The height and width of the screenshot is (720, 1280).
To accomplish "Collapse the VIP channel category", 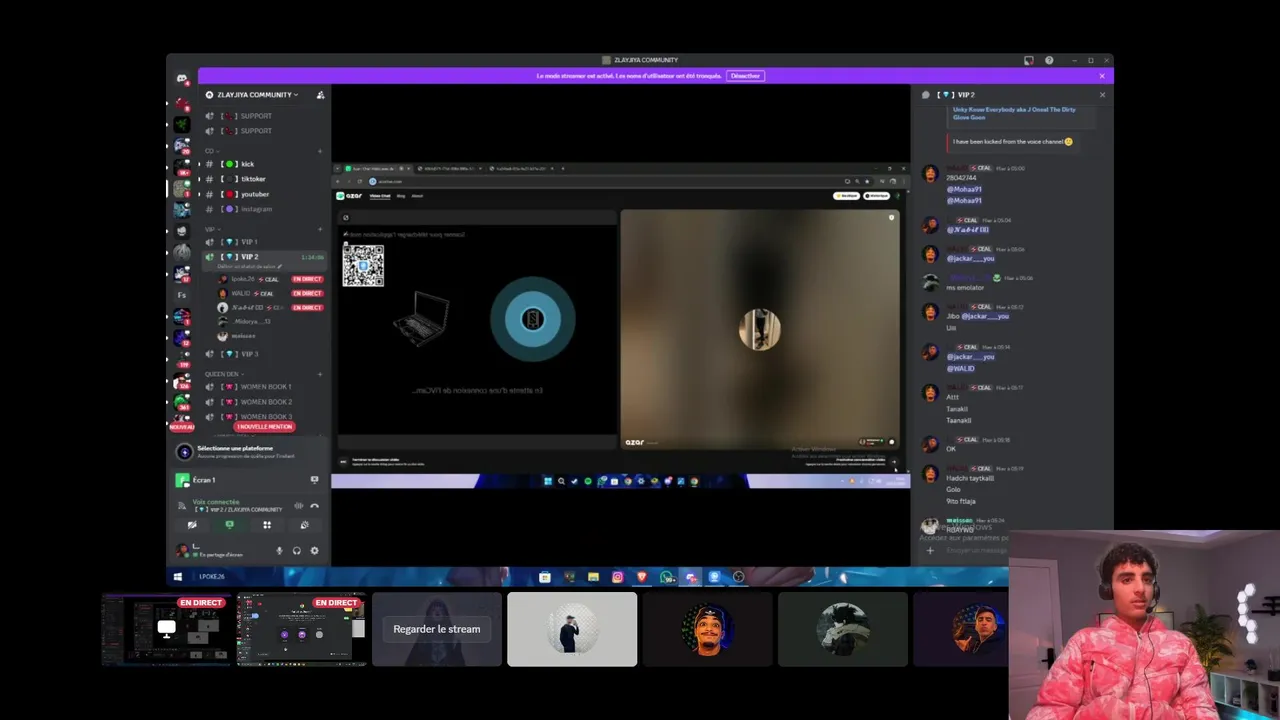I will coord(211,229).
